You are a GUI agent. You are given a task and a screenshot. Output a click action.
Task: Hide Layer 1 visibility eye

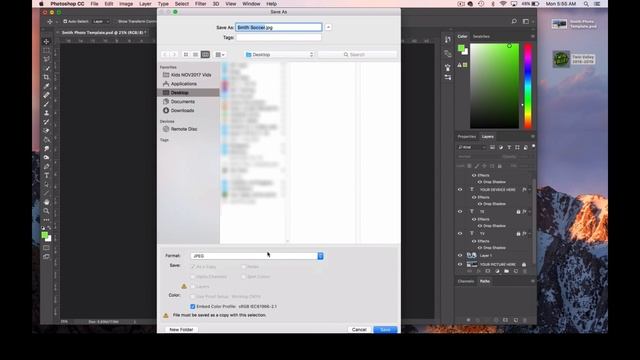coord(460,256)
